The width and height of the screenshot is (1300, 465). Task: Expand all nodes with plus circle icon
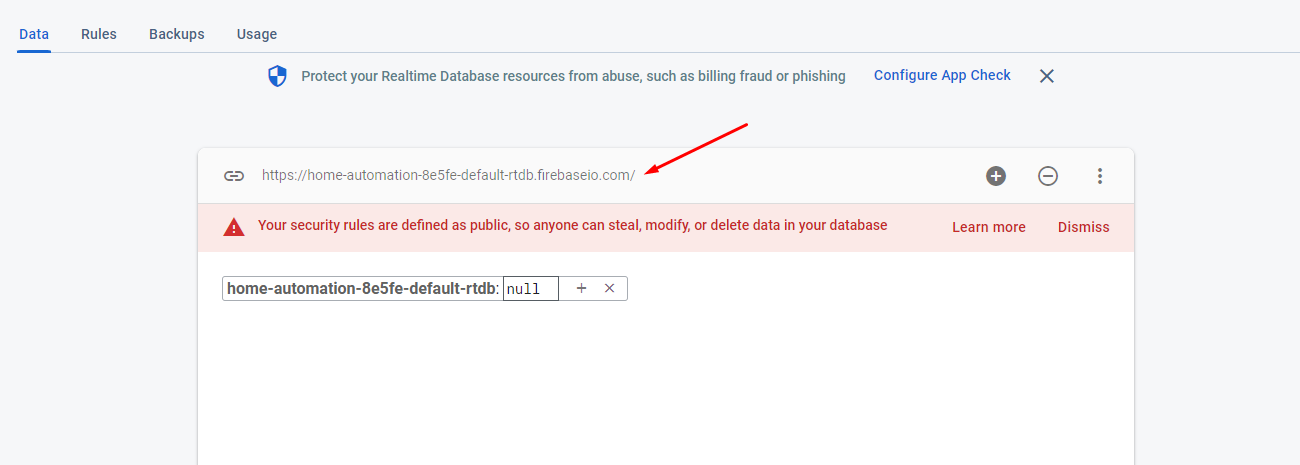[996, 176]
